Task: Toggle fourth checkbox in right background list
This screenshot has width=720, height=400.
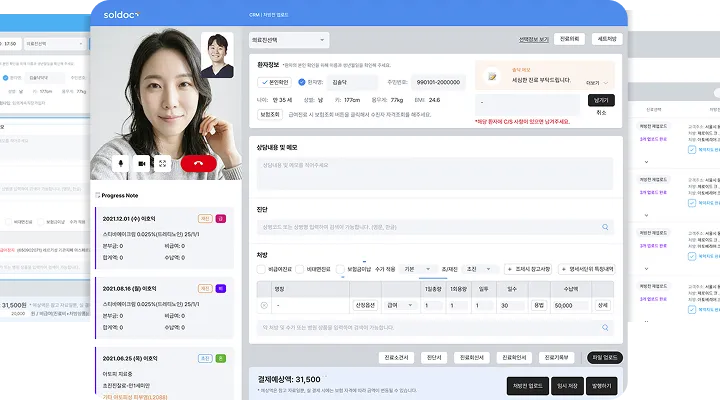Action: click(x=692, y=310)
